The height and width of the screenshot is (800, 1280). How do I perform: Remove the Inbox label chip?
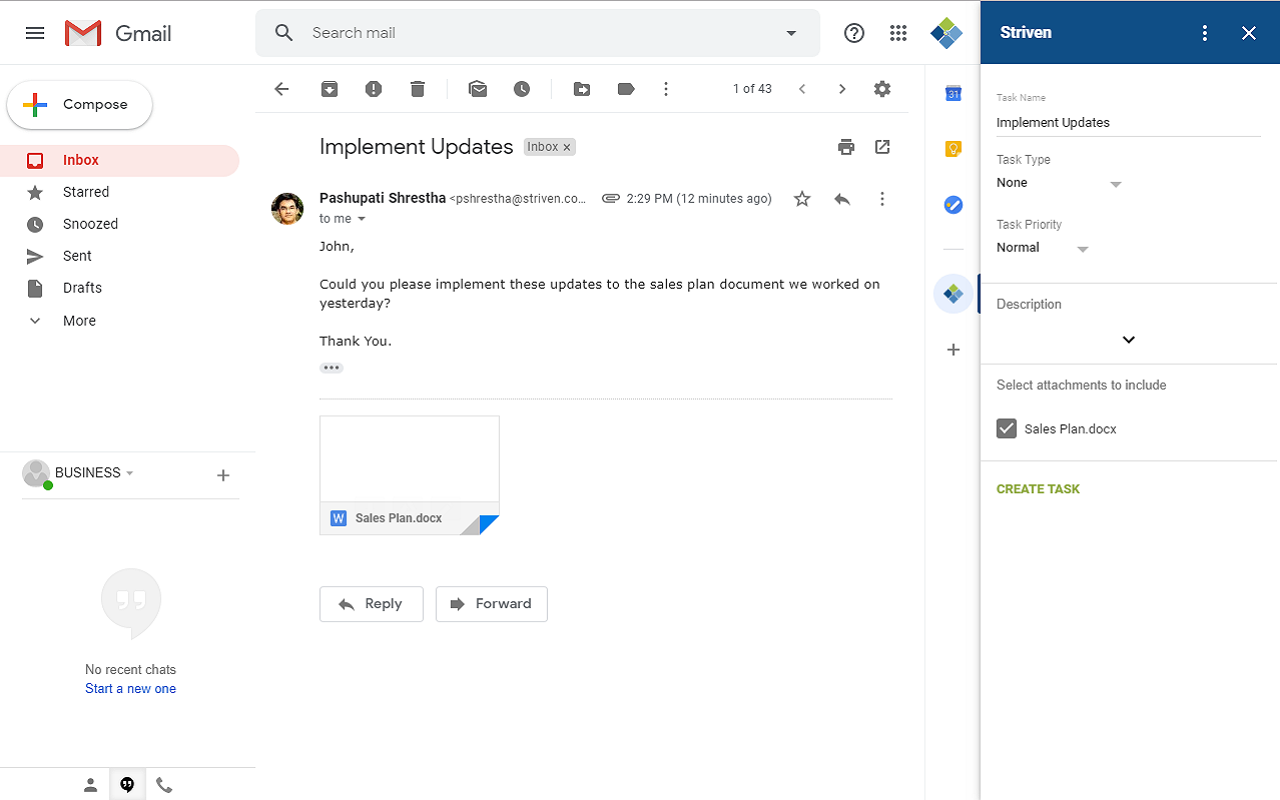tap(567, 147)
